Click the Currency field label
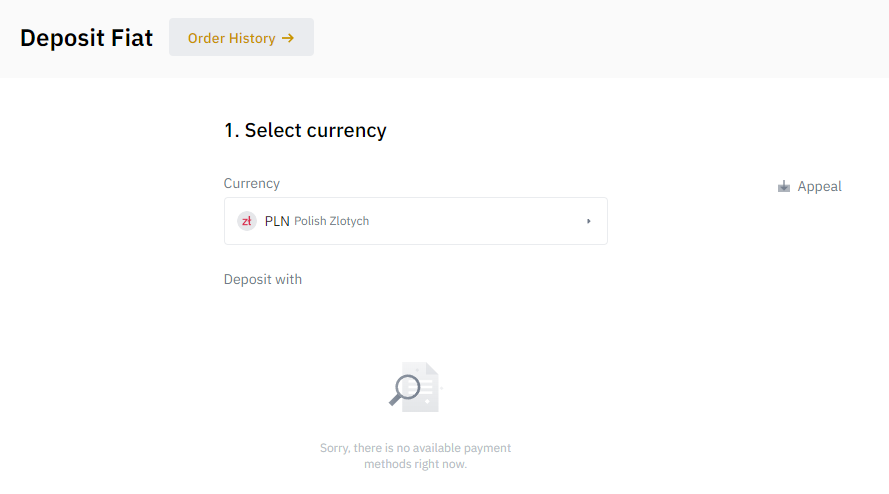 [252, 183]
